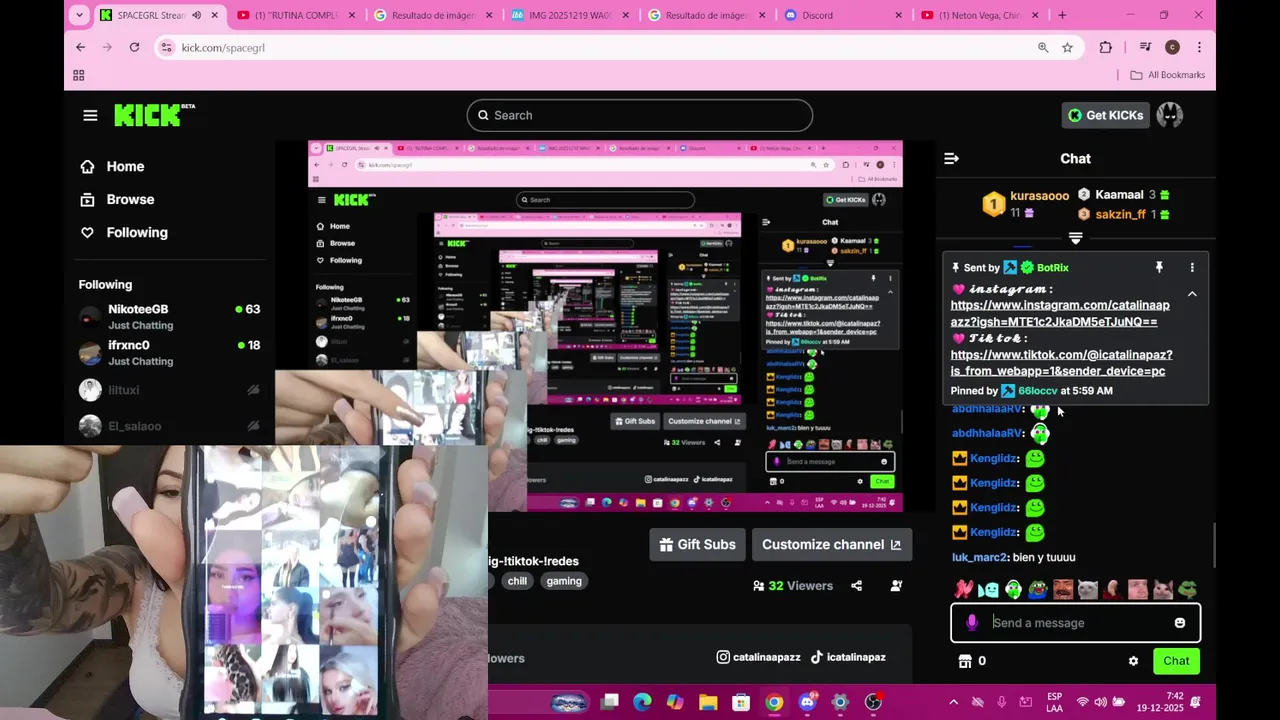Switch to the Neton Vega YouTube tab
This screenshot has height=720, width=1280.
tap(978, 15)
